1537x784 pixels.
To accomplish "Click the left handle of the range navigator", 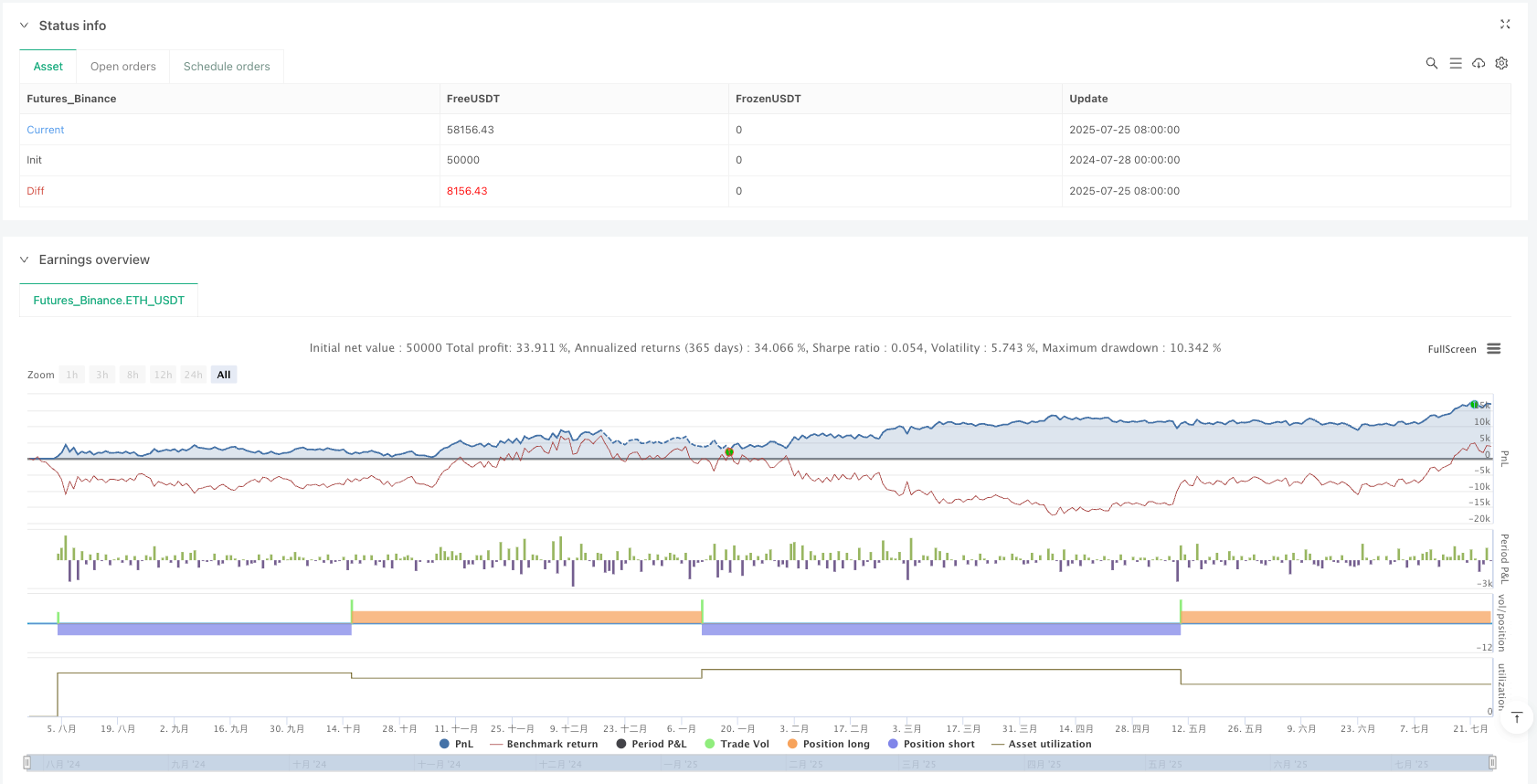I will coord(27,762).
